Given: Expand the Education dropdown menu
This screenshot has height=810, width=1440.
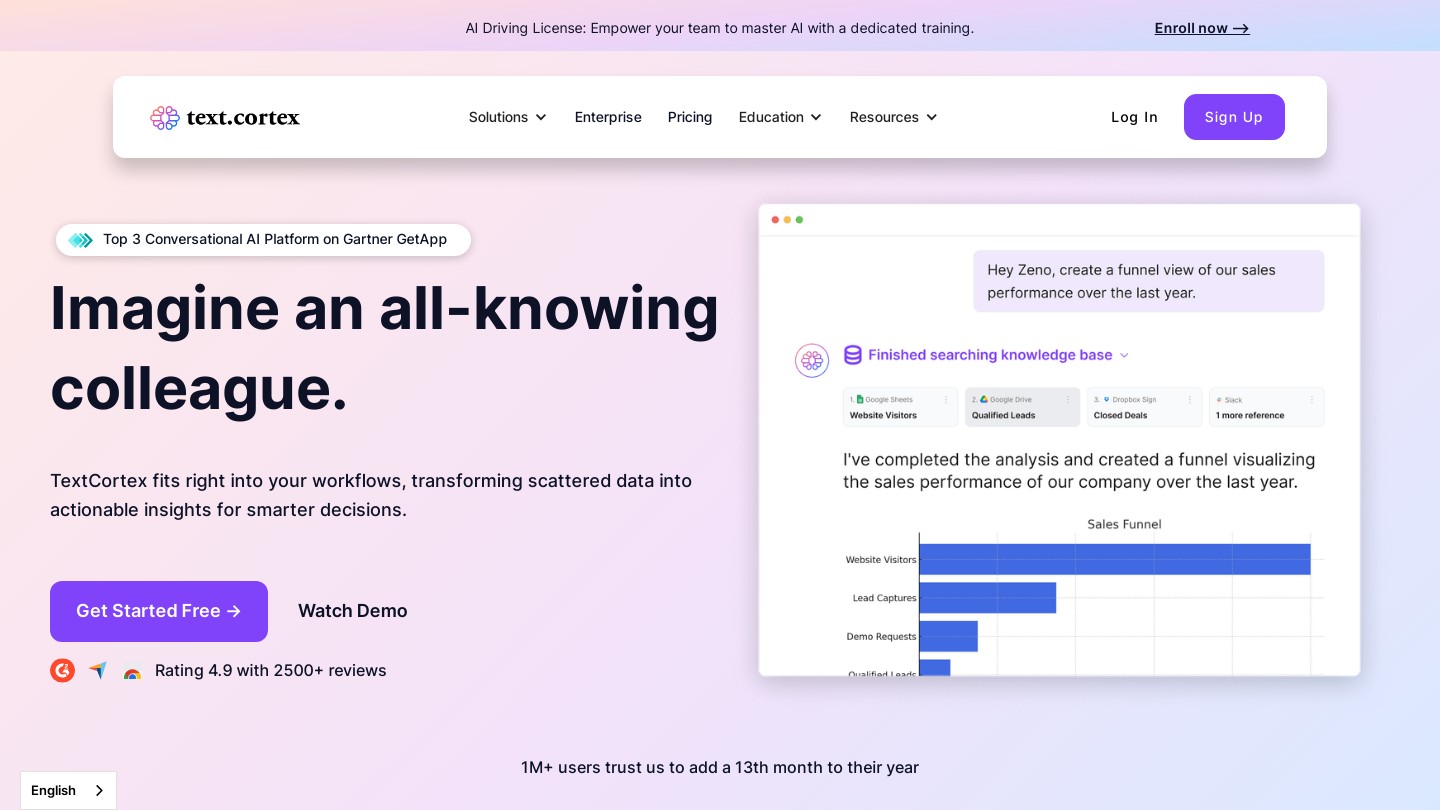Looking at the screenshot, I should coord(780,117).
